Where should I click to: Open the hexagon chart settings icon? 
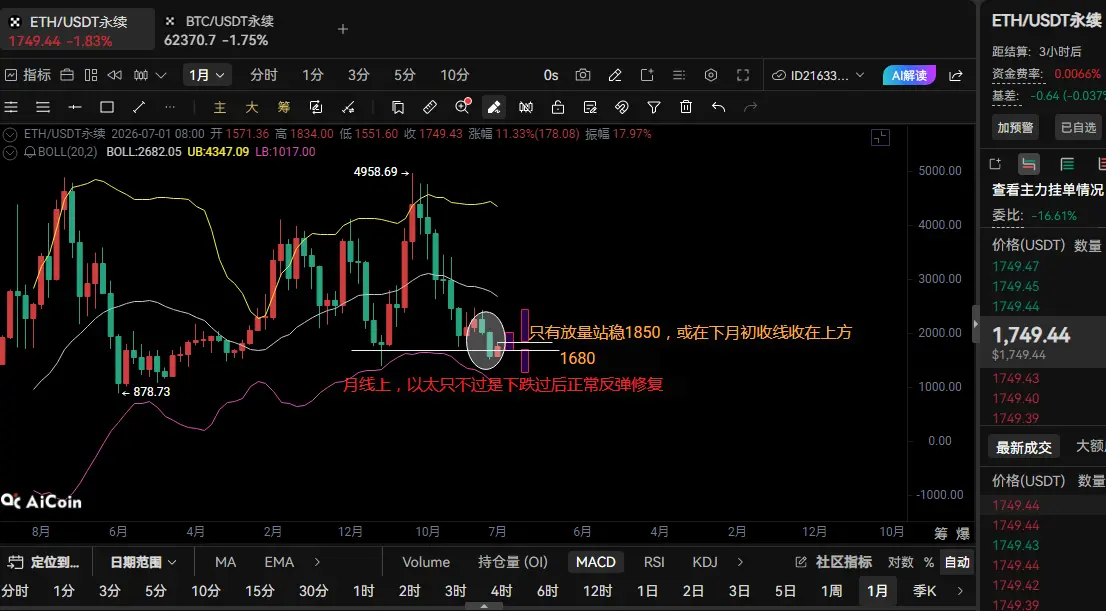[x=711, y=75]
